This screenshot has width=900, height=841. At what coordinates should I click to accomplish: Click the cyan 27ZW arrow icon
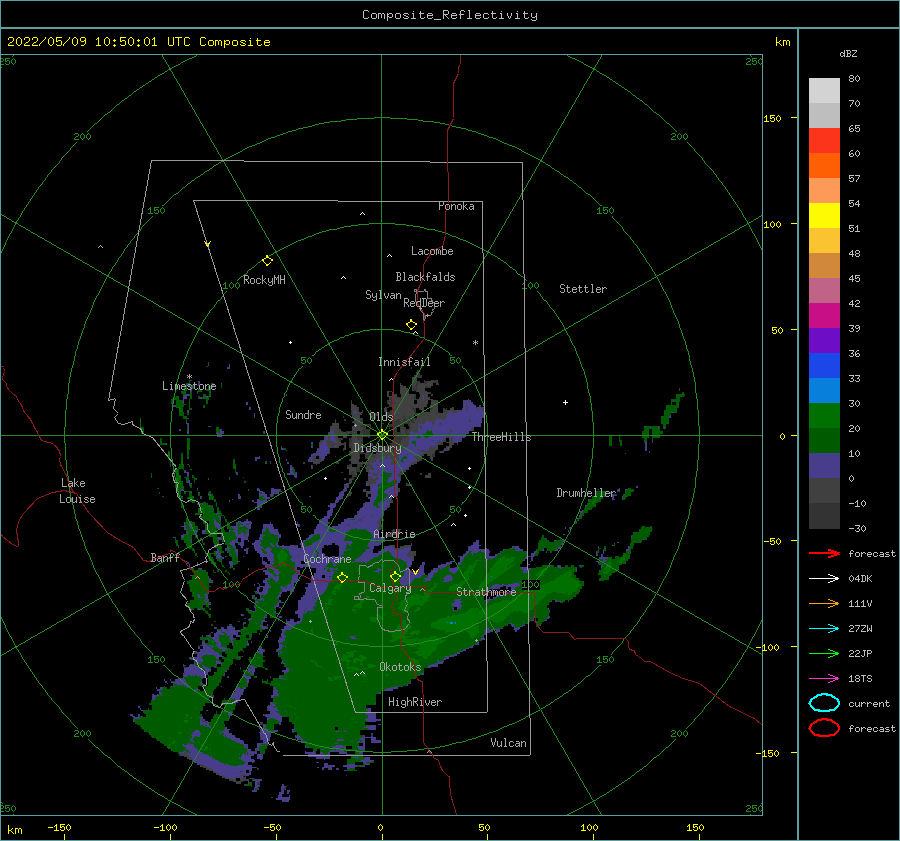(824, 629)
